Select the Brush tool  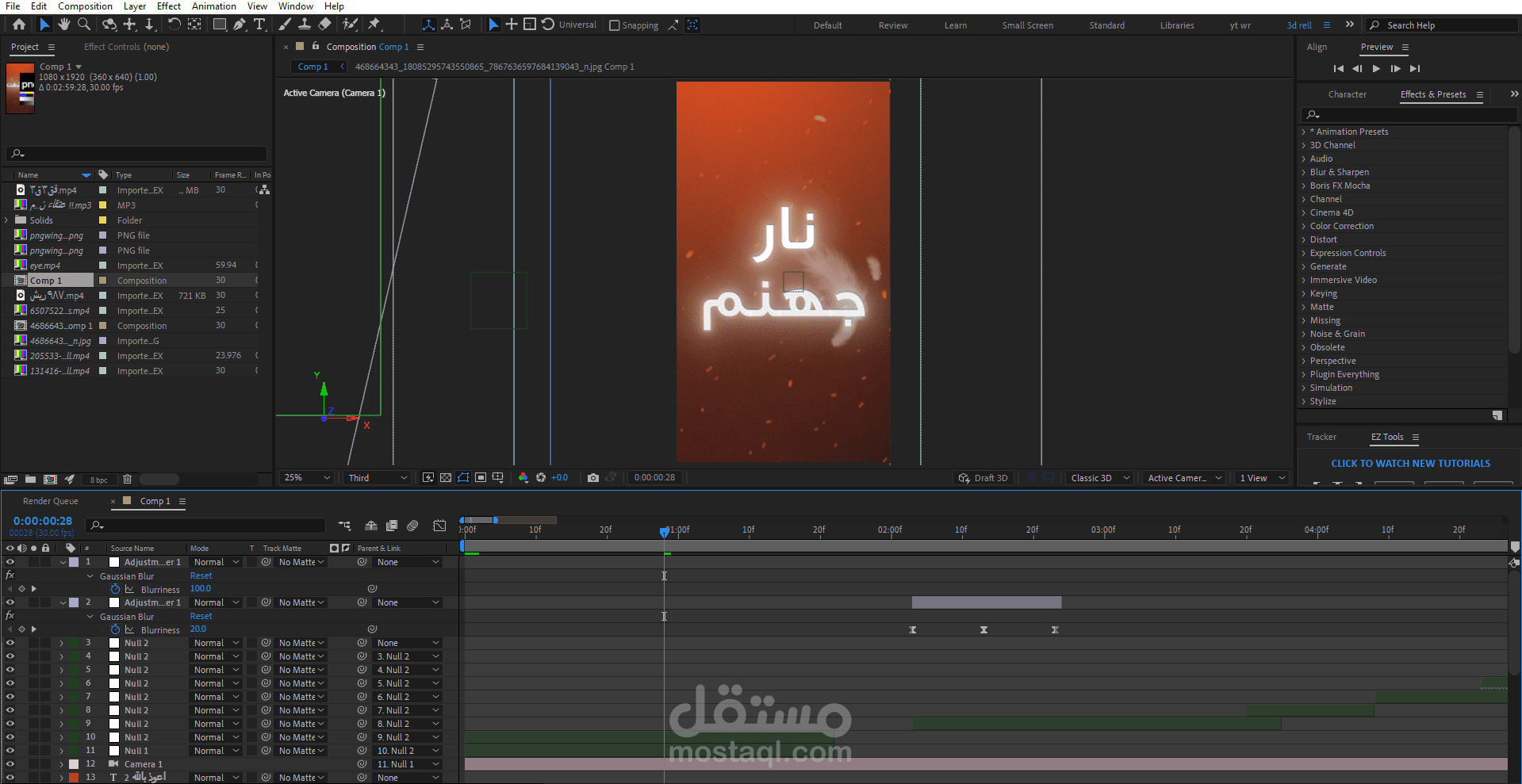pos(285,25)
